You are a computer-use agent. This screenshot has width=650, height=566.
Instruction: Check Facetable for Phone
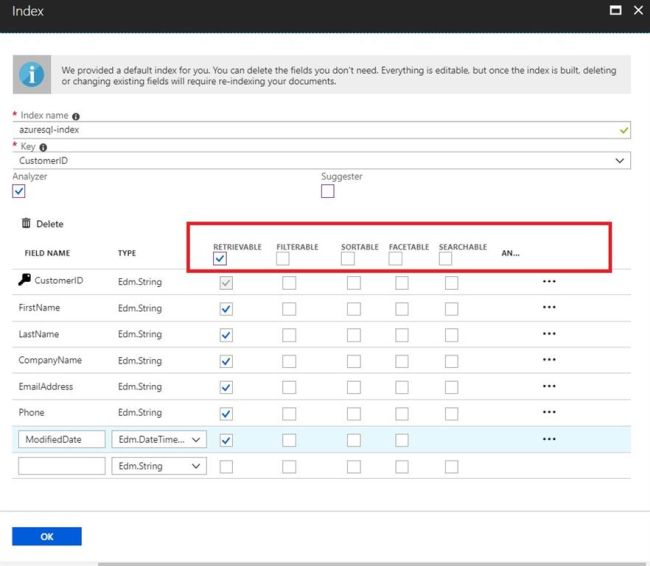coord(402,413)
